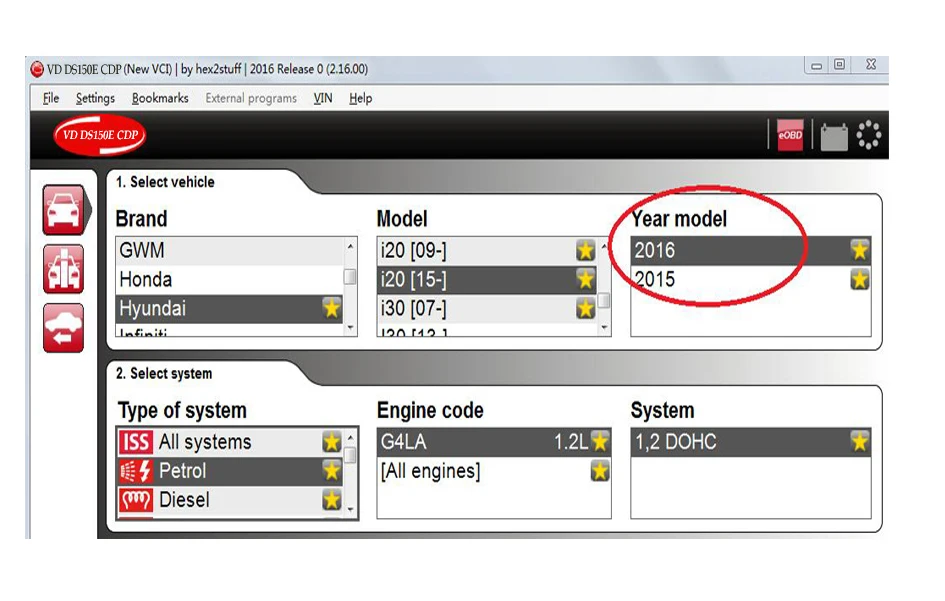Choose year model 2015
The image size is (945, 601).
750,279
